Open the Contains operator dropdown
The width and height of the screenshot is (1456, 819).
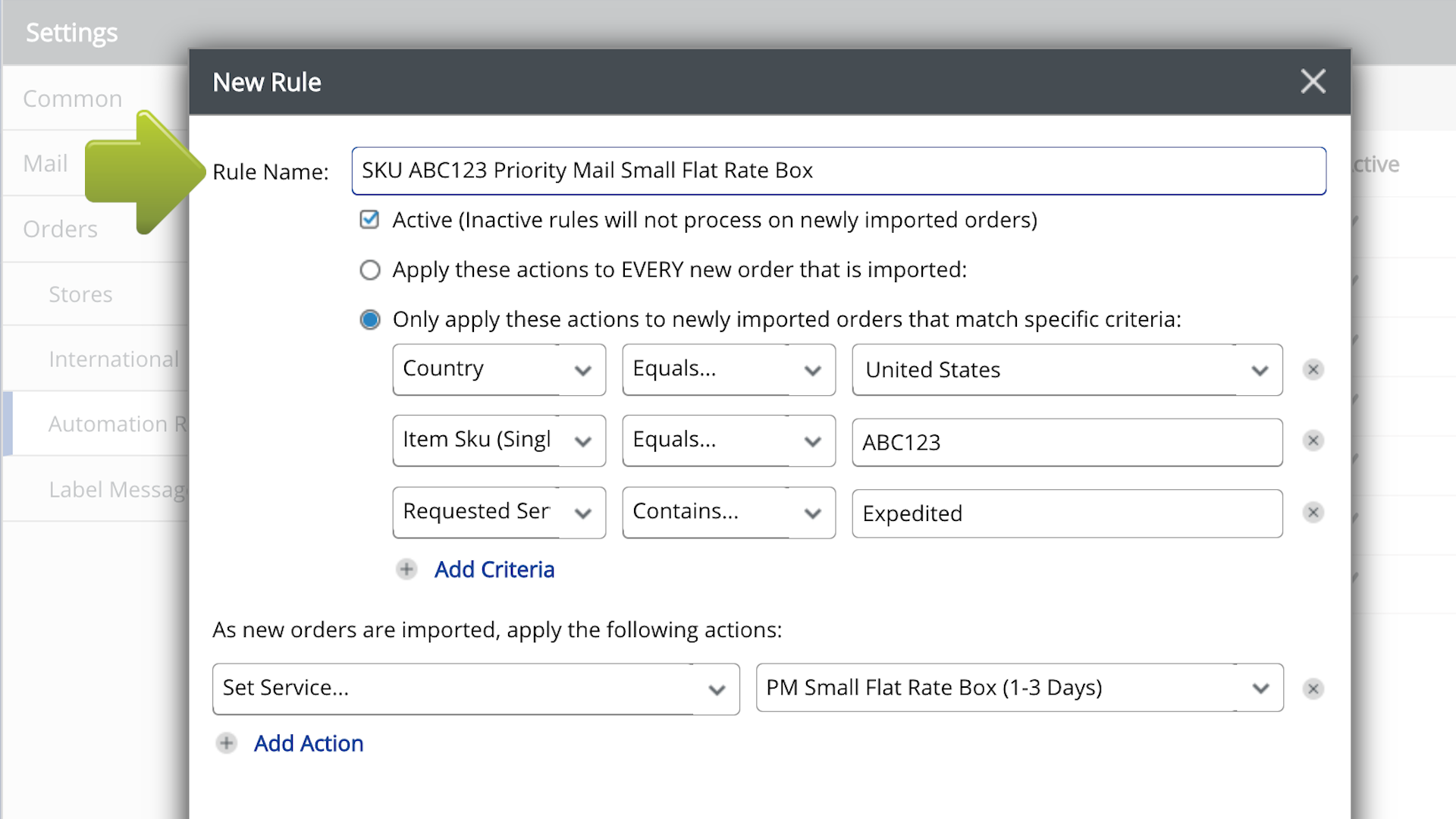coord(729,513)
